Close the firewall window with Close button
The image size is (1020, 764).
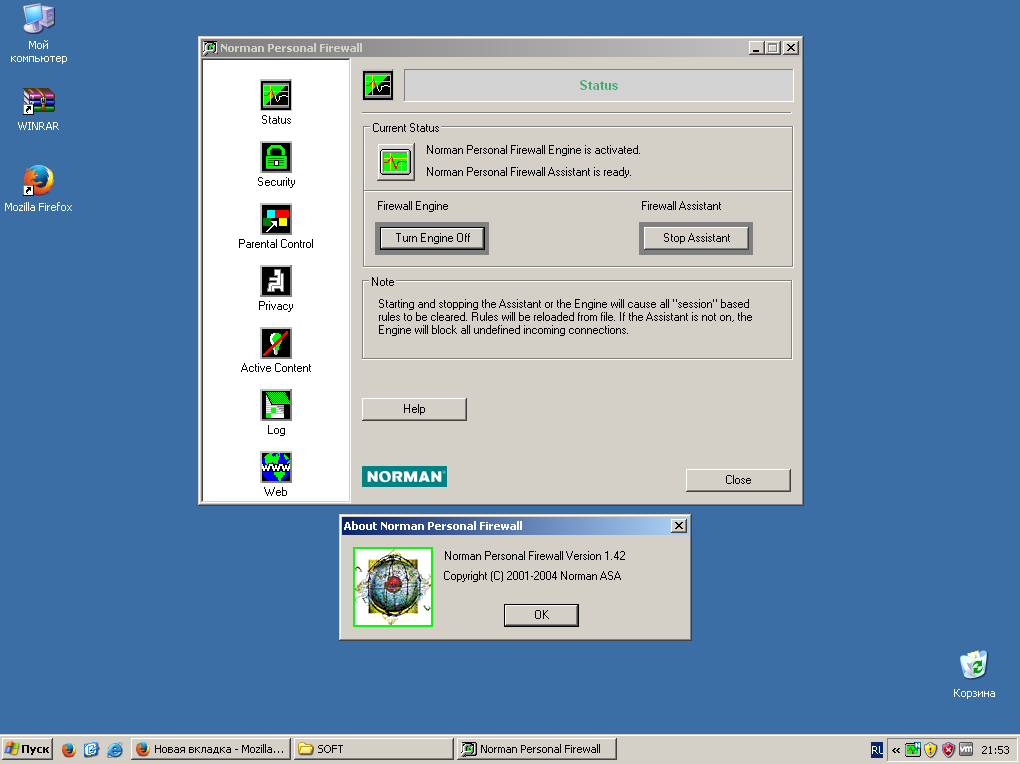(x=738, y=480)
